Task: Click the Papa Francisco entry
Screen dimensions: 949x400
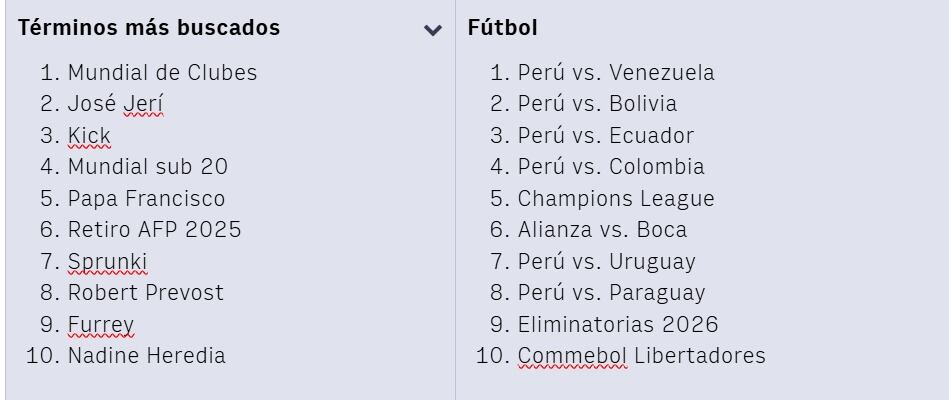Action: (146, 199)
